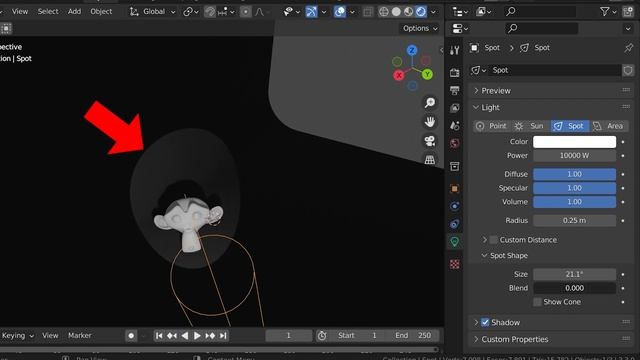The width and height of the screenshot is (640, 360).
Task: Open the Add menu
Action: (74, 11)
